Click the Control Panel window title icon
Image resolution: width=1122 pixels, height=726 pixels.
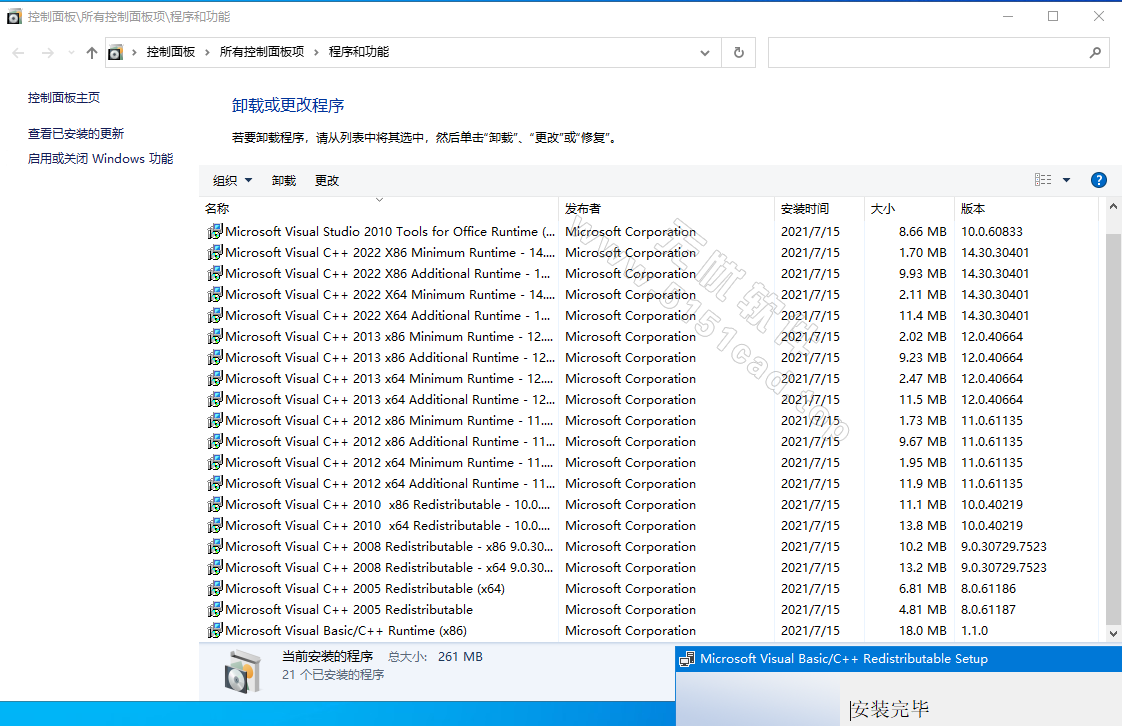(14, 16)
